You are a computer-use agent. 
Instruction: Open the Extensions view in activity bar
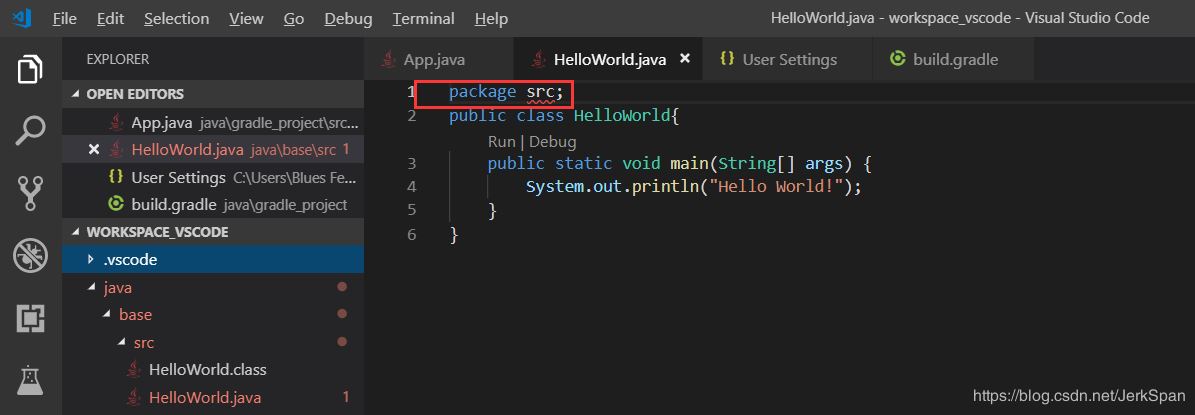[30, 318]
